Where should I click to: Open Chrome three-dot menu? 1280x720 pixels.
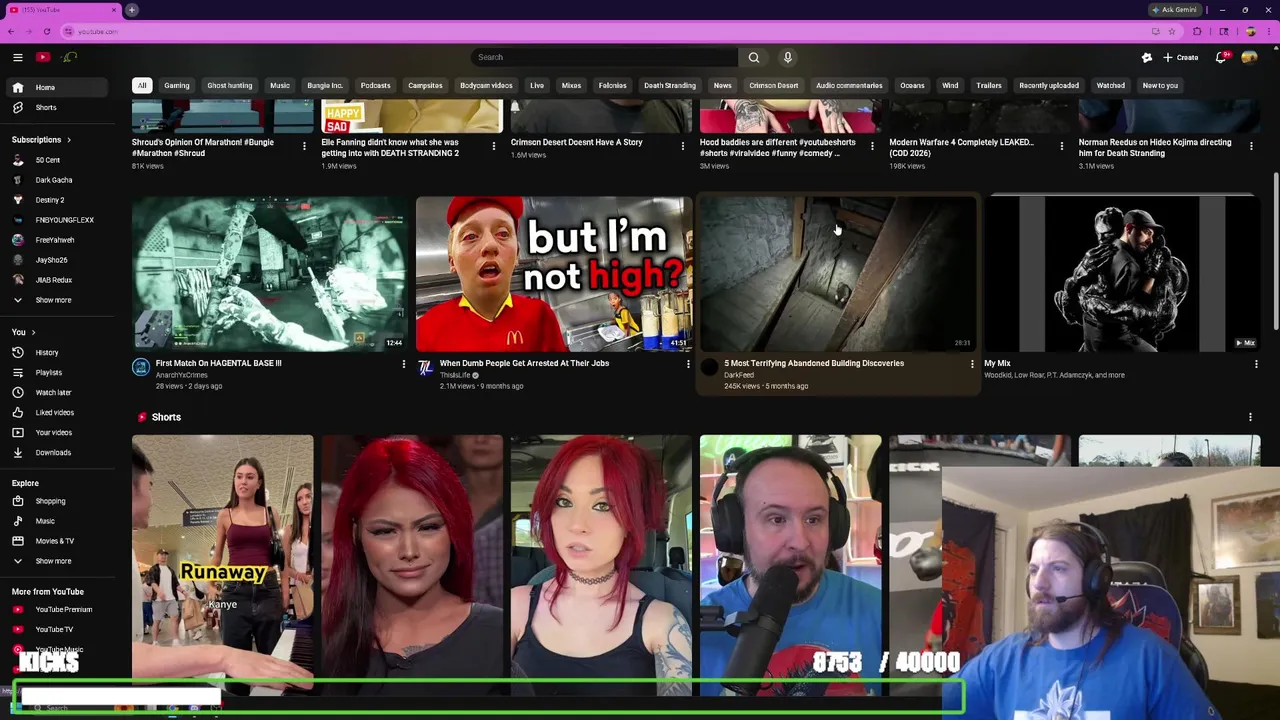pyautogui.click(x=1270, y=31)
